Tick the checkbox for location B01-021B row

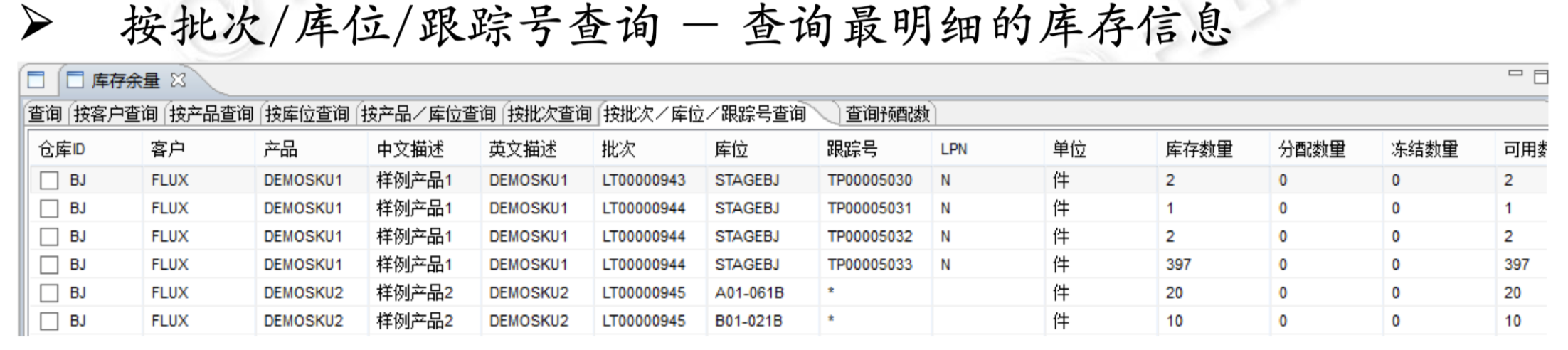coord(49,322)
